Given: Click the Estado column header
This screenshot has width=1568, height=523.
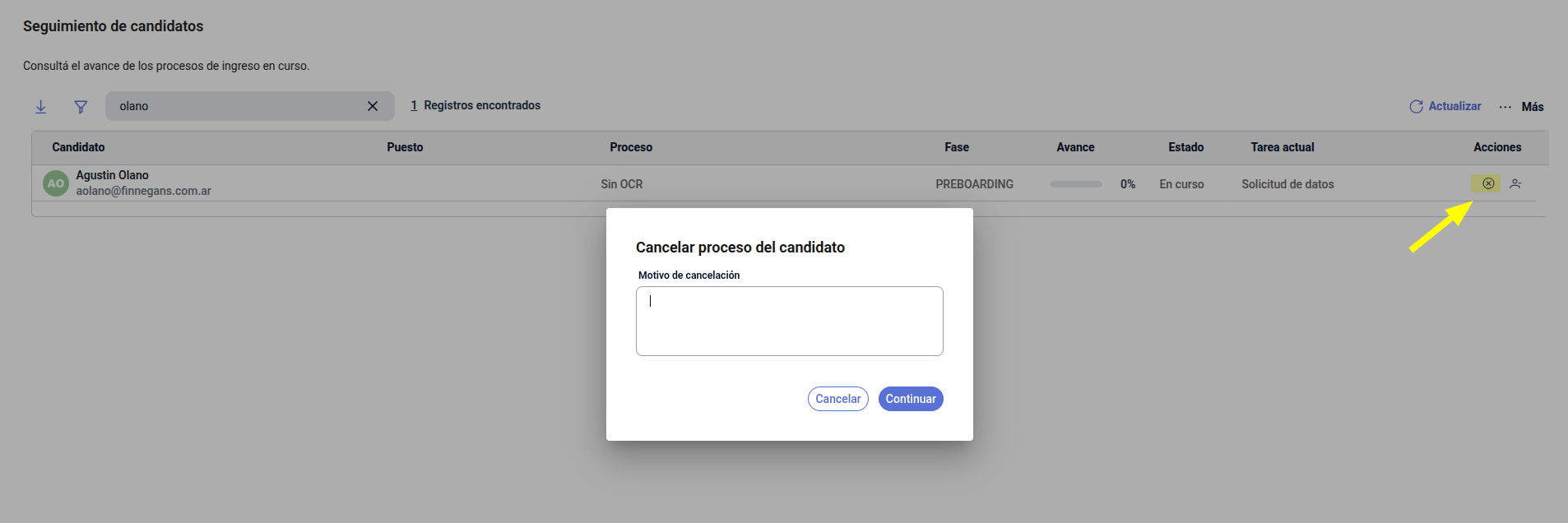Looking at the screenshot, I should coord(1185,147).
